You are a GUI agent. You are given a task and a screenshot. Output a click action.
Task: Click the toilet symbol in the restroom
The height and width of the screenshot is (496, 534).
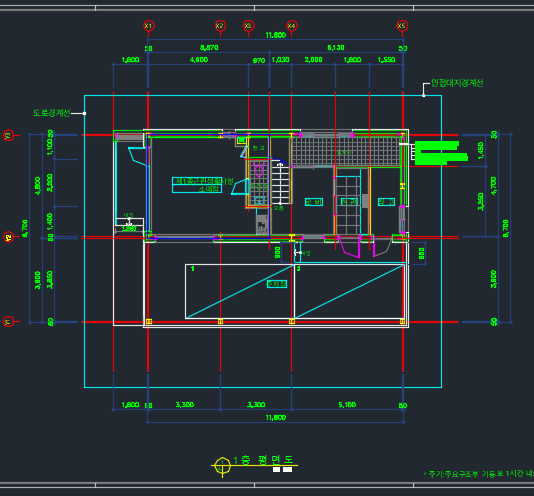click(259, 169)
